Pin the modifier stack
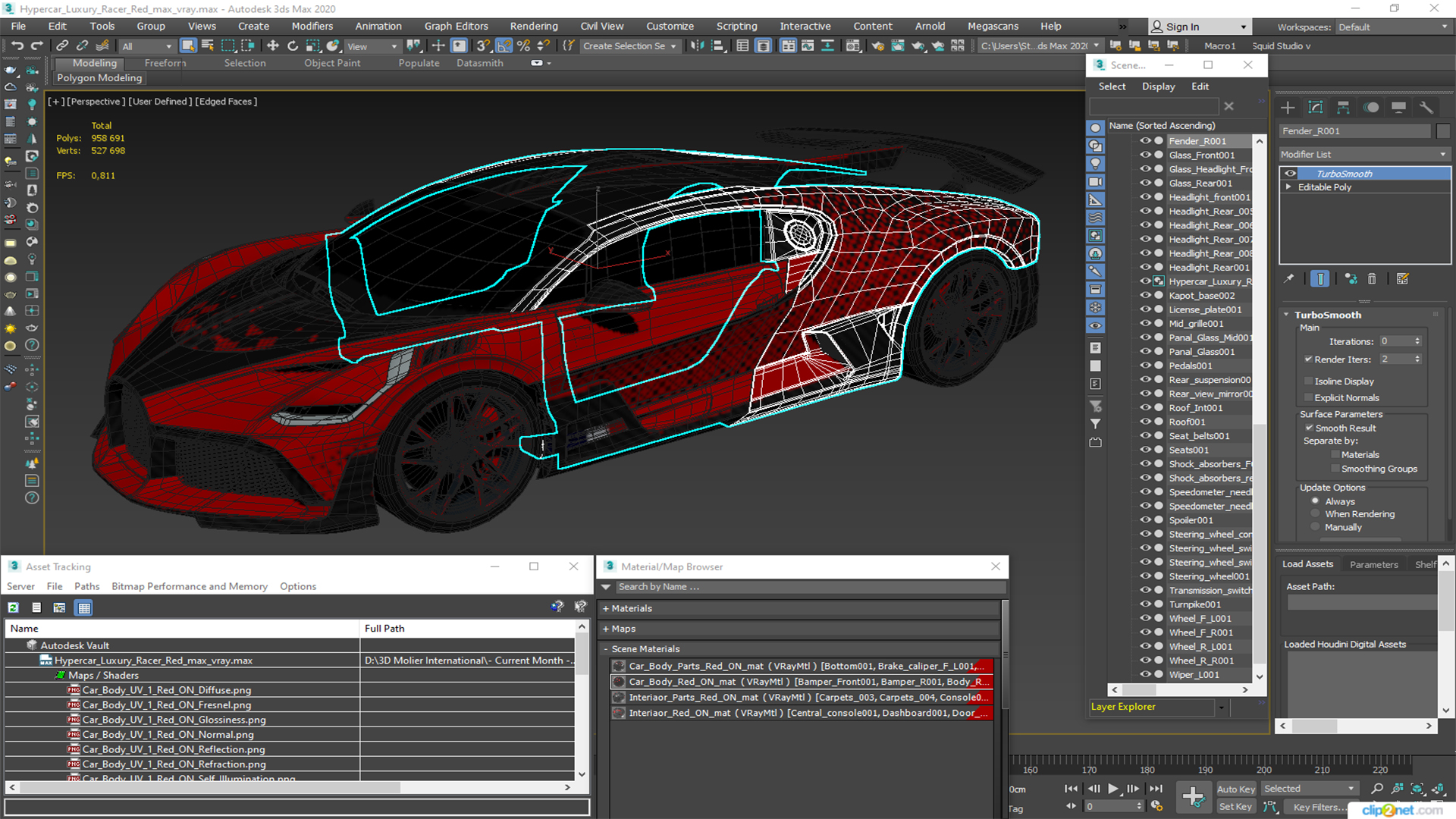 pos(1288,279)
